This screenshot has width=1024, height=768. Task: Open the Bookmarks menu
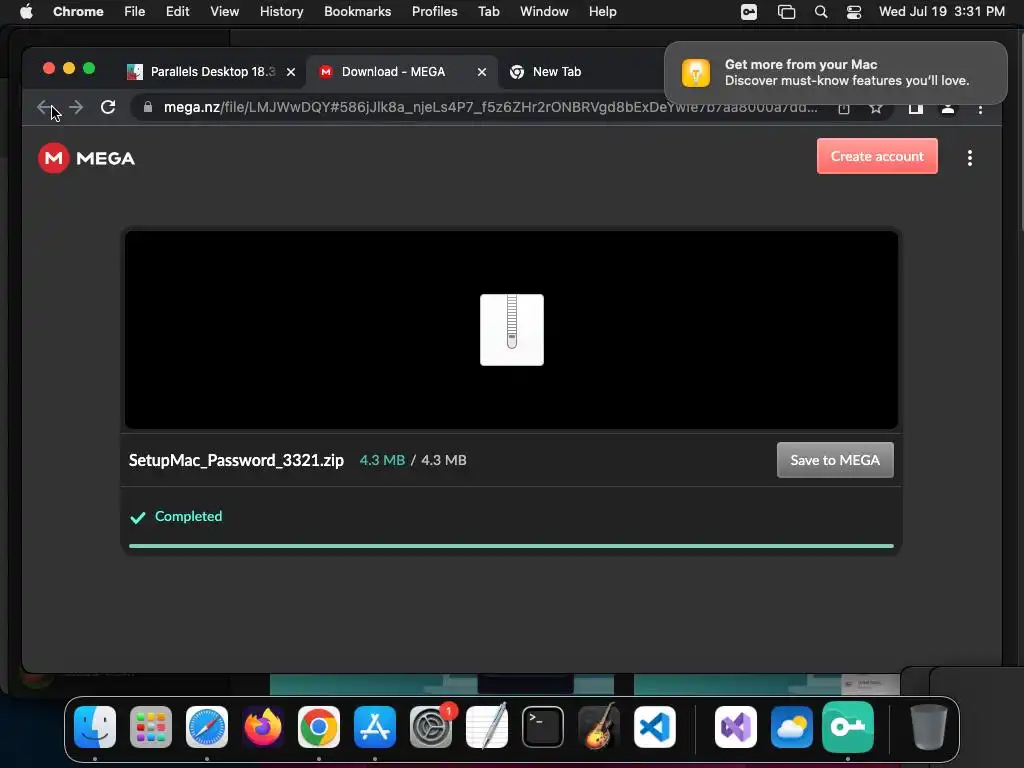357,12
